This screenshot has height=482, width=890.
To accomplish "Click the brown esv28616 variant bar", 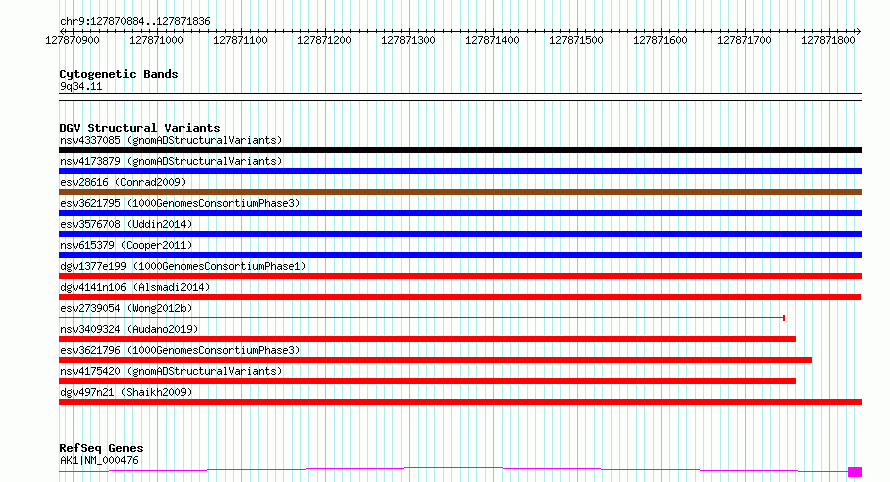I will [460, 192].
